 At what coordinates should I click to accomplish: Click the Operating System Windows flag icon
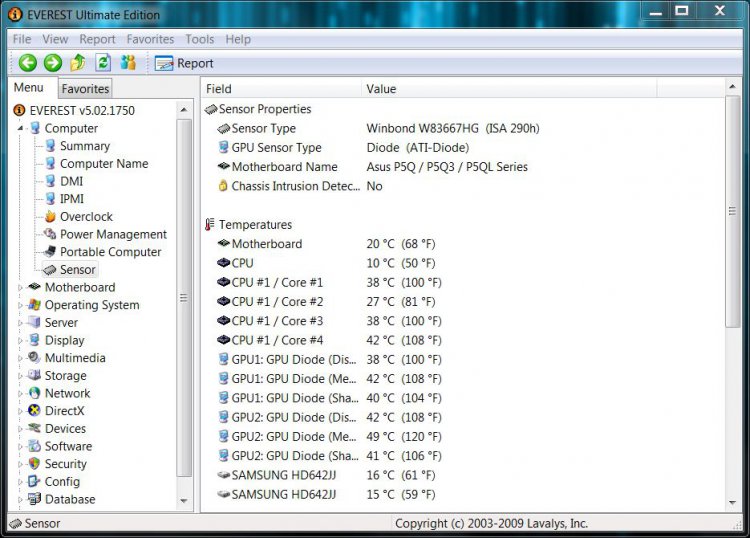34,305
